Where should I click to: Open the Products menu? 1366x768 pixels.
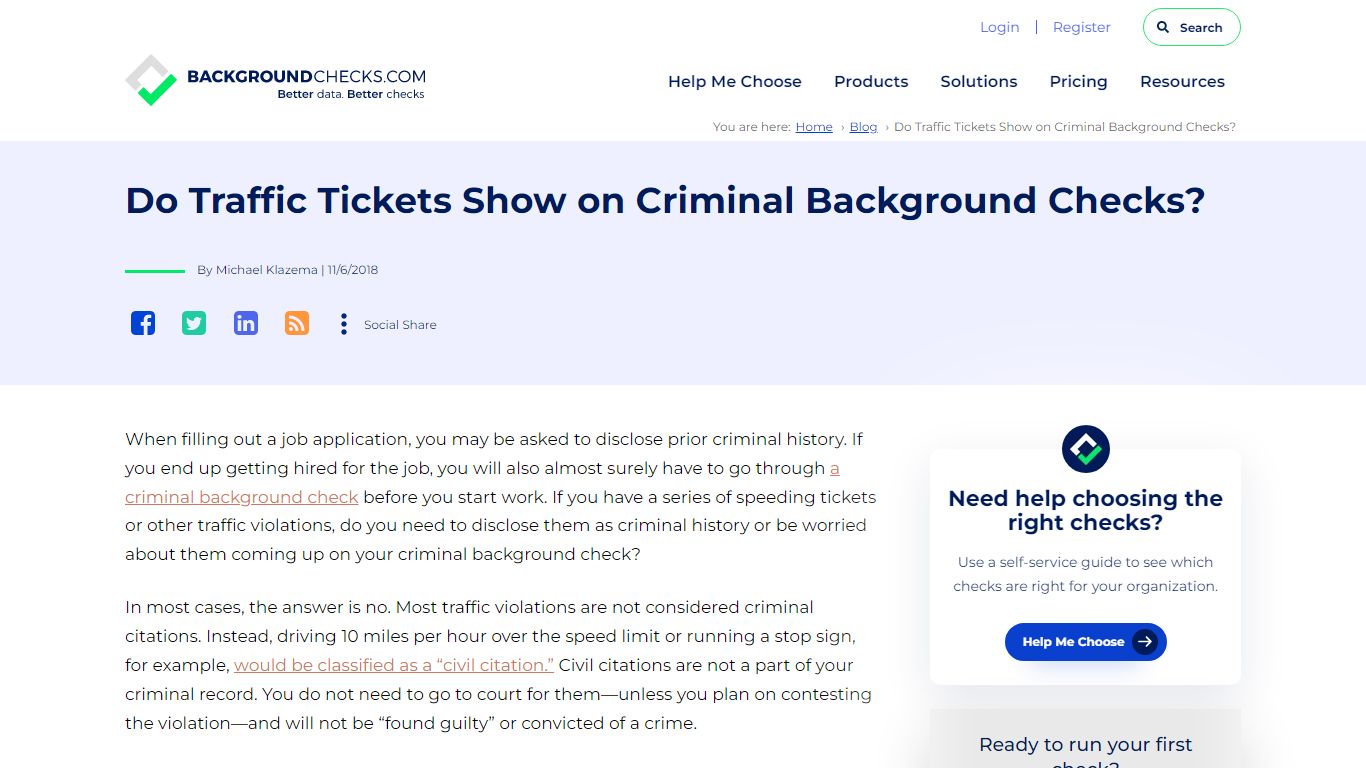pos(871,82)
